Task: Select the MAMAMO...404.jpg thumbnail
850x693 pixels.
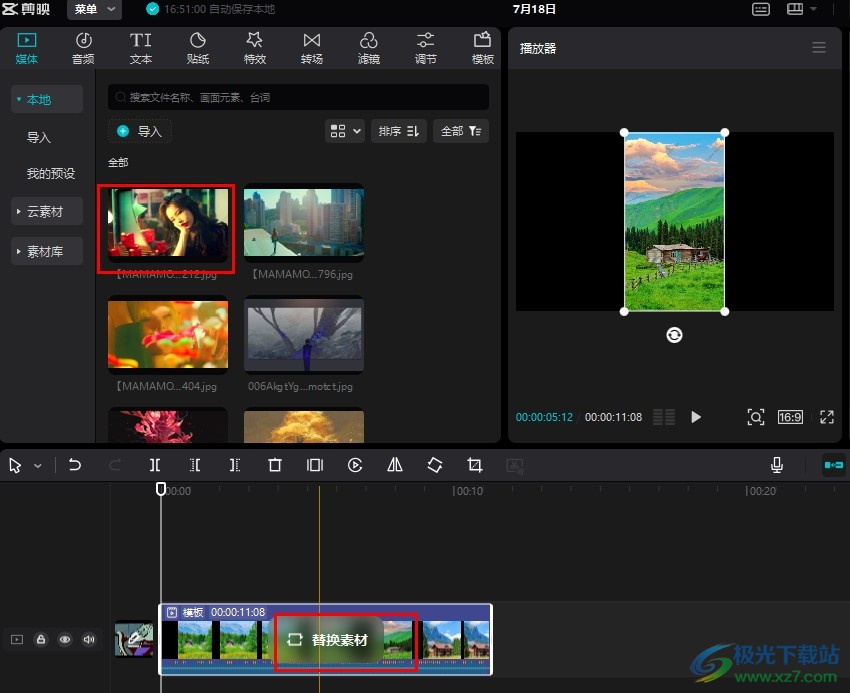Action: (168, 335)
